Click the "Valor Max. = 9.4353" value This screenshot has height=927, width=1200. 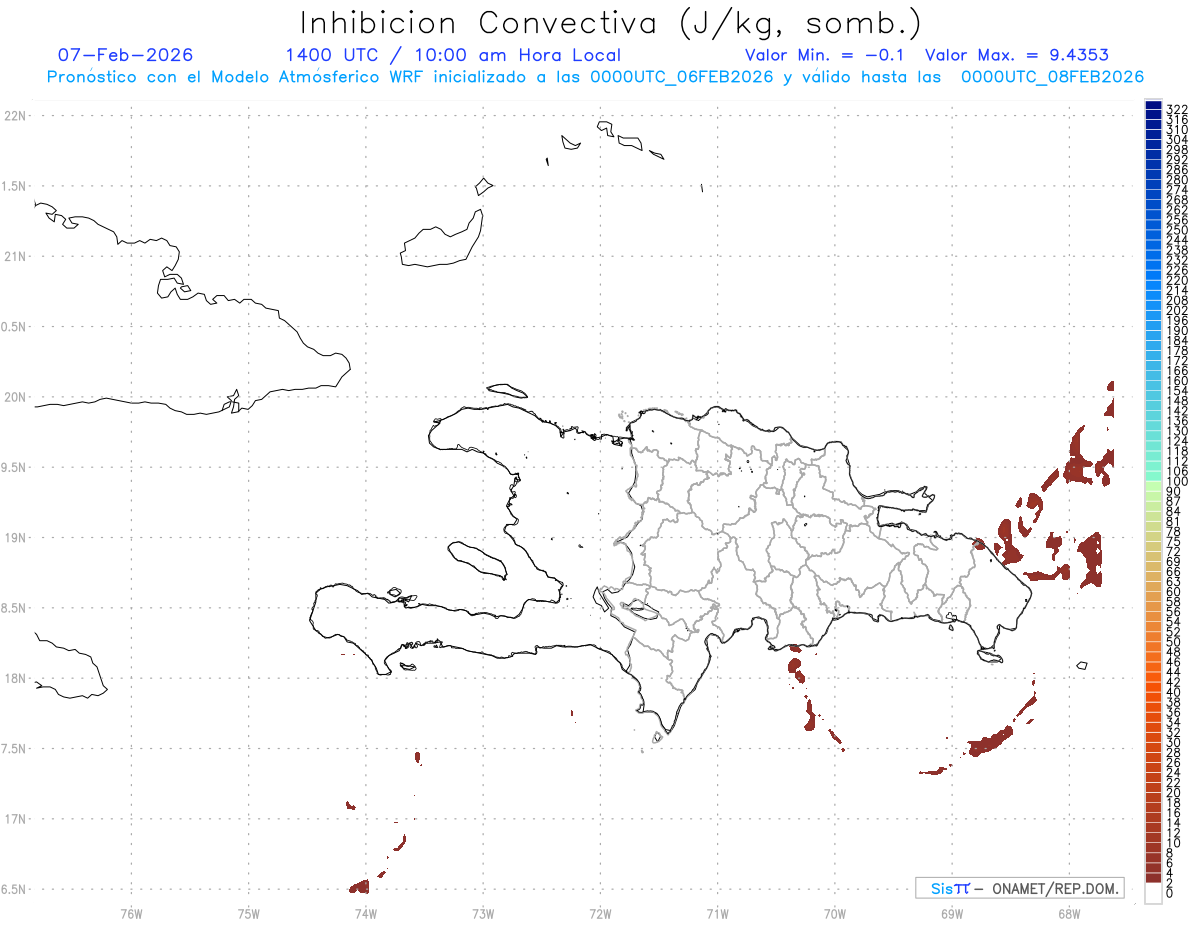pyautogui.click(x=1017, y=55)
